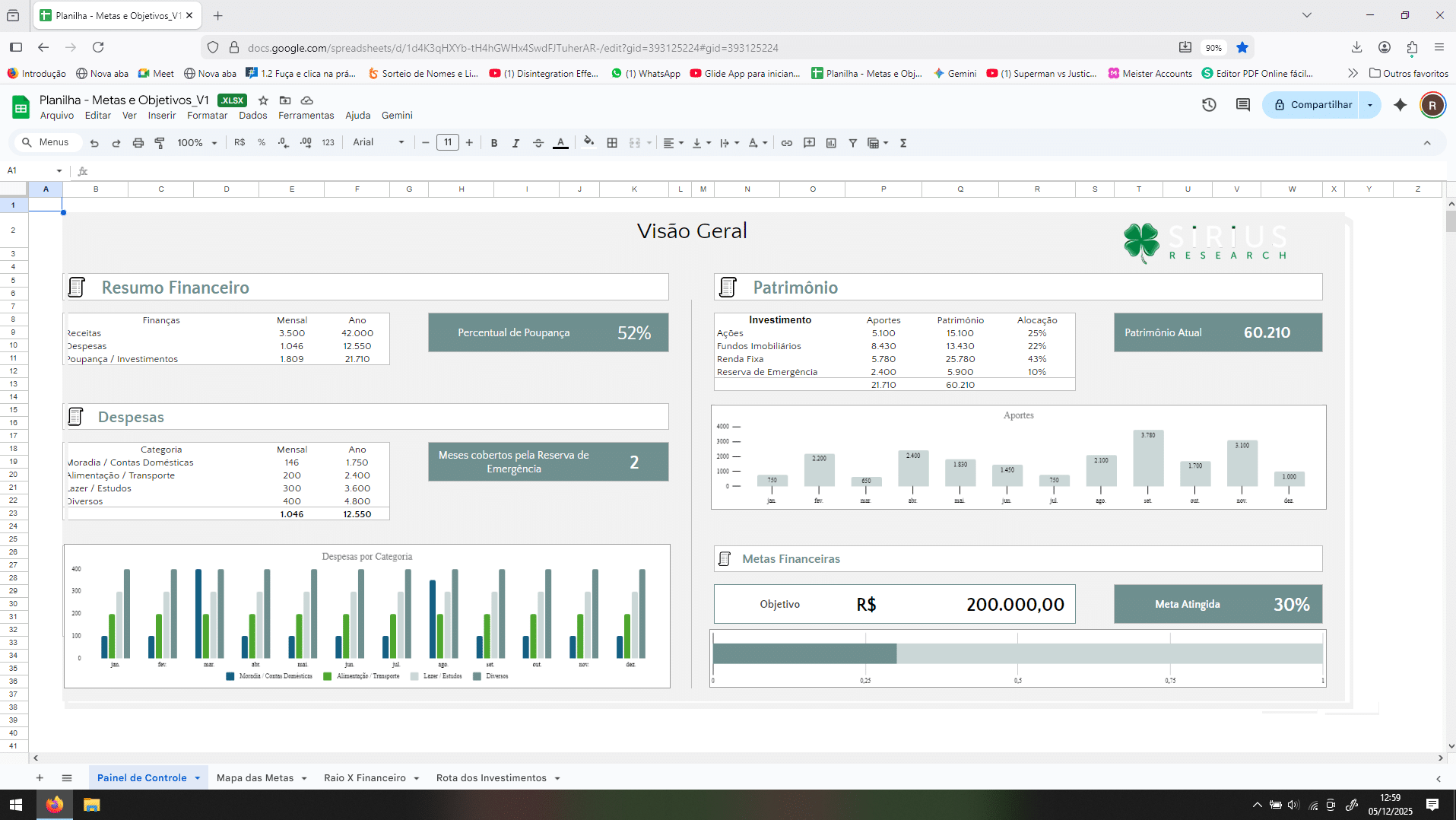
Task: Expand the Arial font dropdown
Action: 379,143
